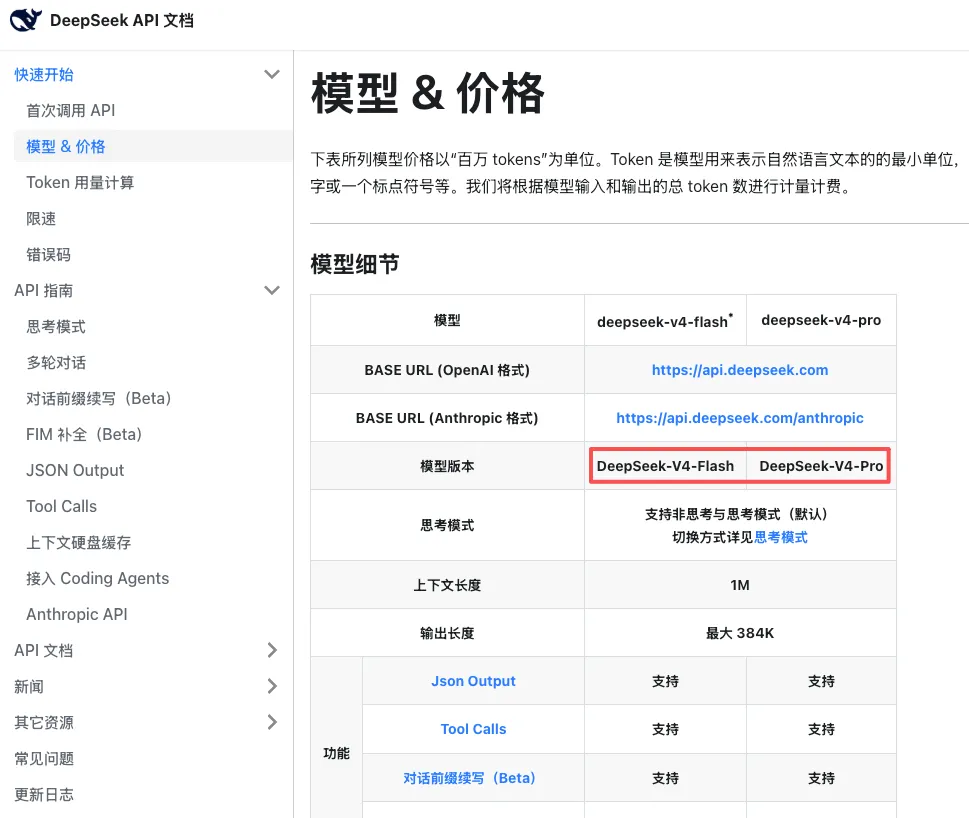Click the 模型 header cell in table
969x818 pixels.
[x=447, y=320]
